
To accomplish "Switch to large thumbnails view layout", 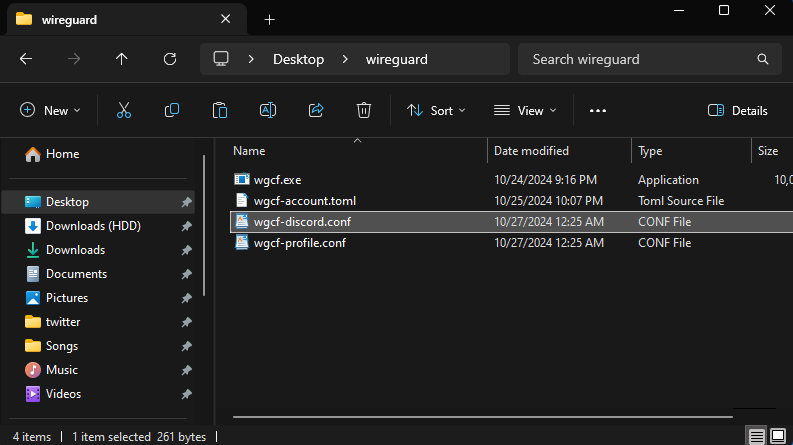I will (778, 436).
